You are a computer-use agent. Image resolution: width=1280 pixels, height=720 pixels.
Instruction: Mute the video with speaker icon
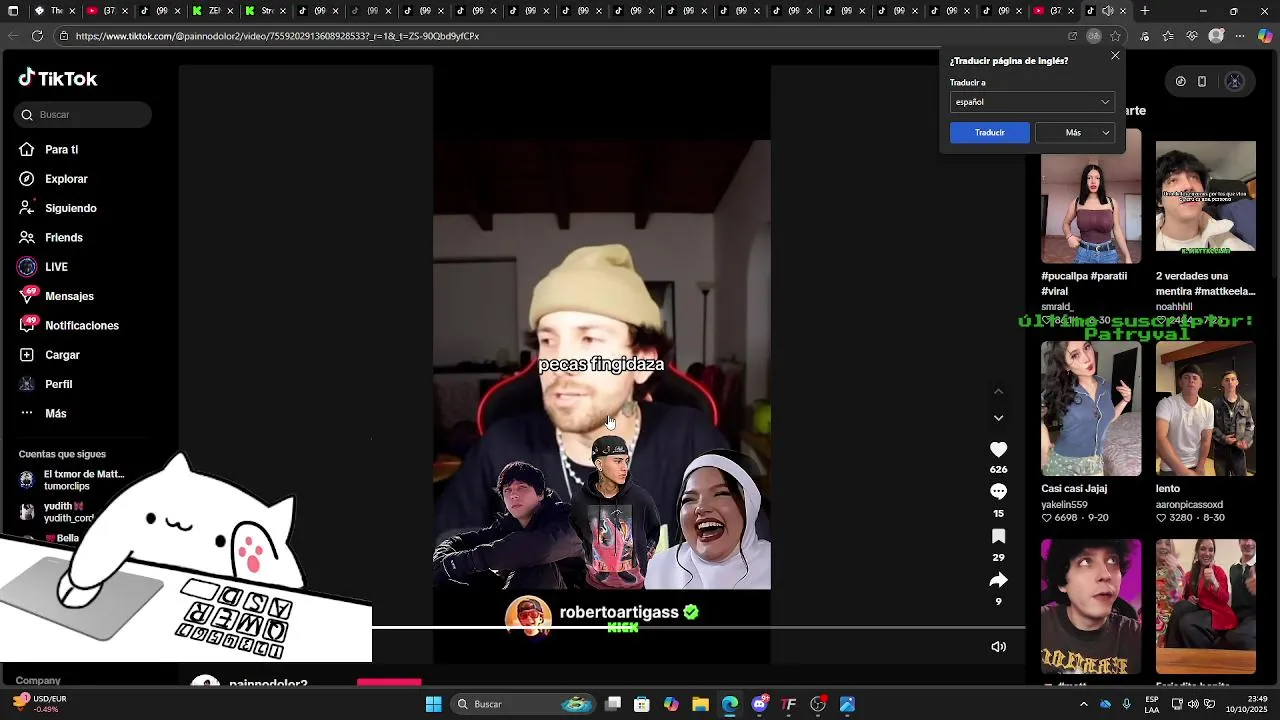click(998, 647)
